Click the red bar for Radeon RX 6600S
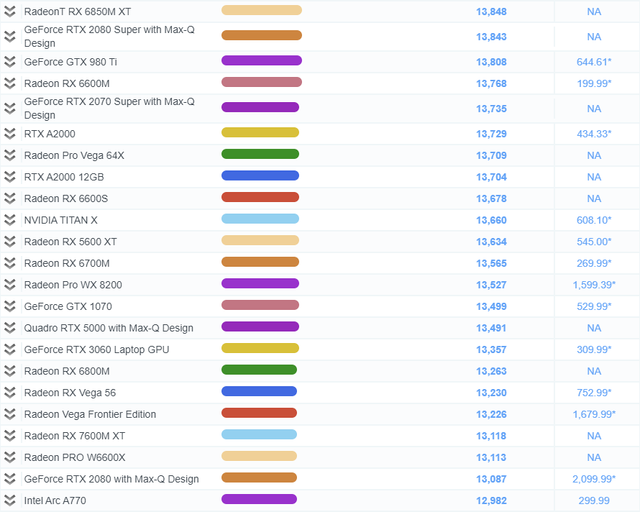Viewport: 640px width, 512px height. [260, 198]
